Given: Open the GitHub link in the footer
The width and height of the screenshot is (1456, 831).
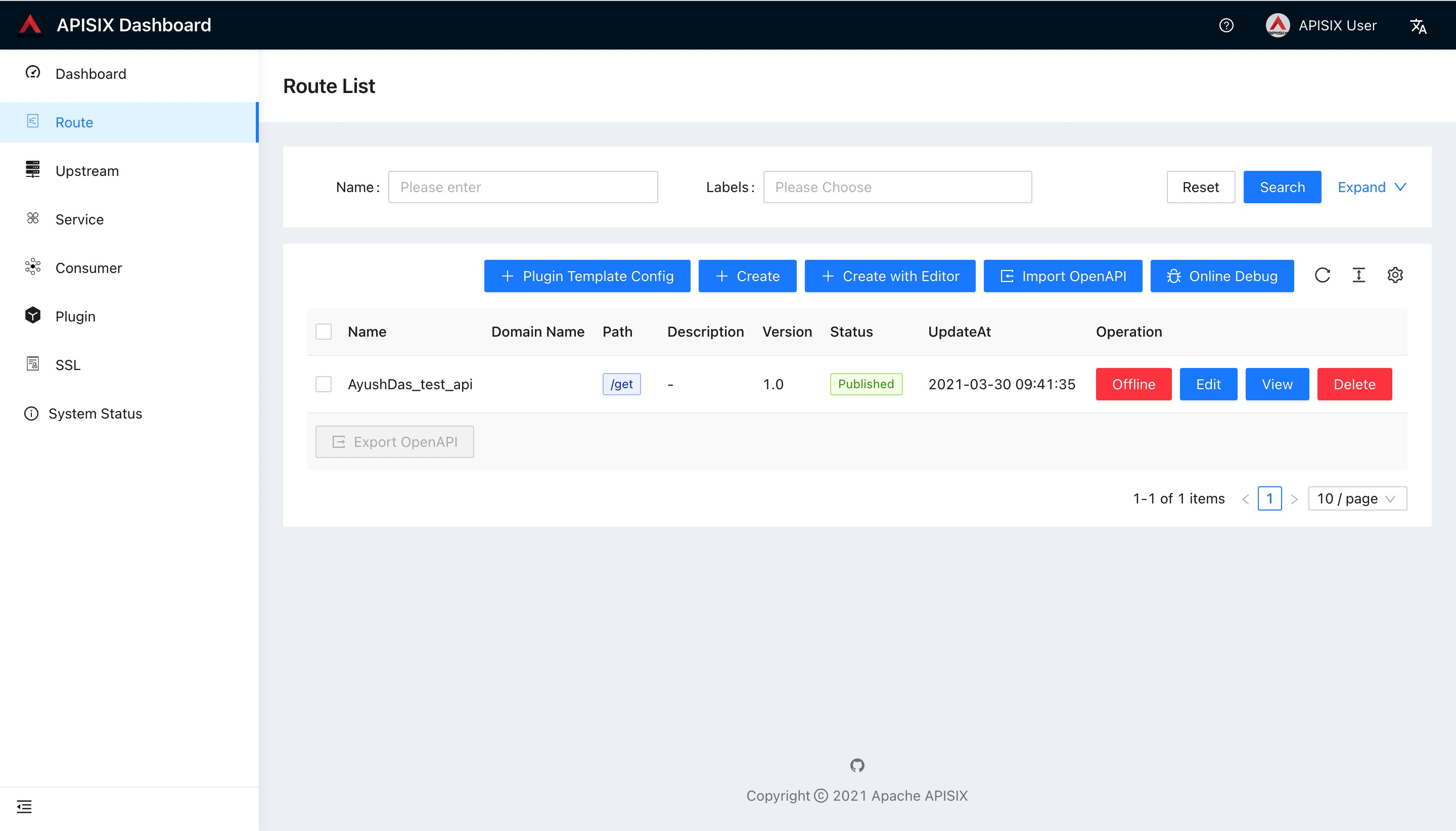Looking at the screenshot, I should (857, 765).
